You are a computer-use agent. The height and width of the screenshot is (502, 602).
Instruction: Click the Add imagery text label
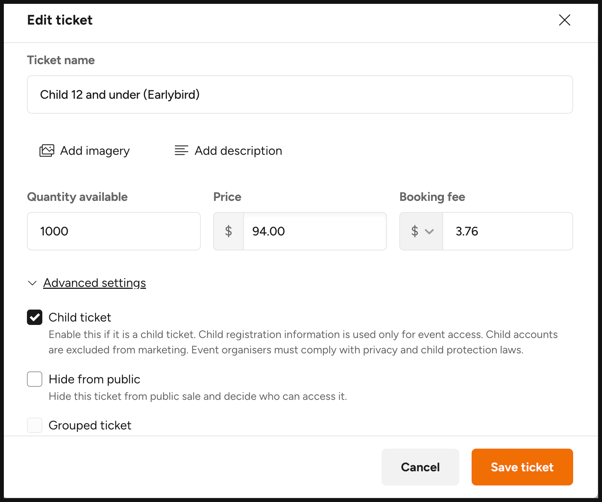pyautogui.click(x=95, y=151)
